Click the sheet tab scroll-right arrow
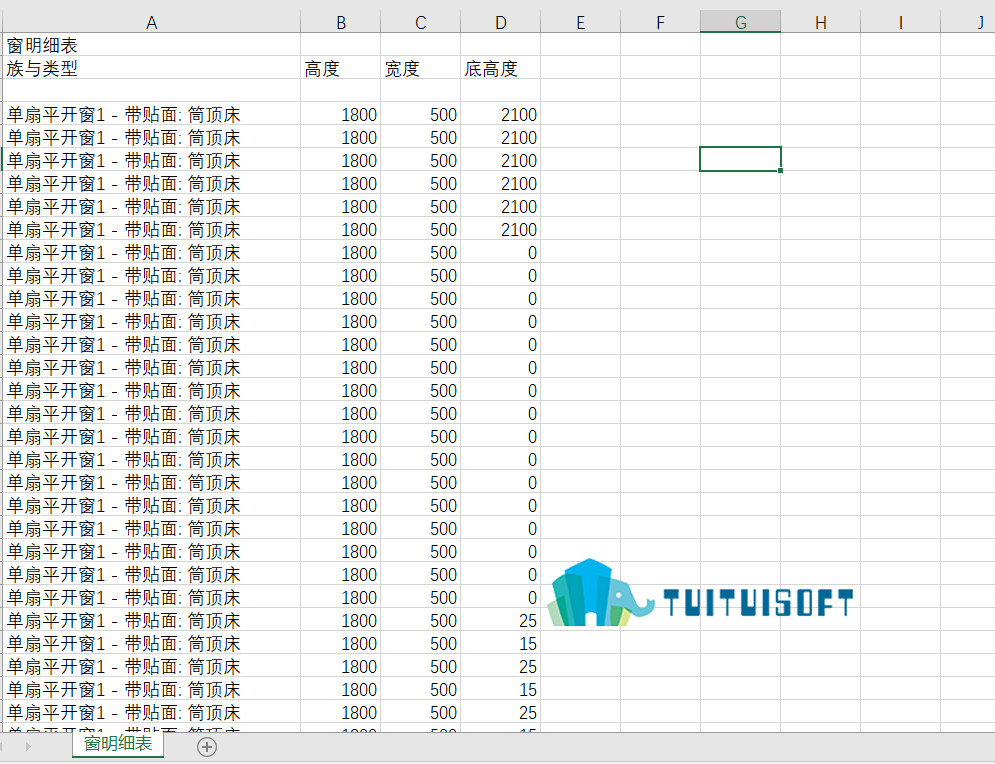This screenshot has height=764, width=995. click(x=27, y=747)
